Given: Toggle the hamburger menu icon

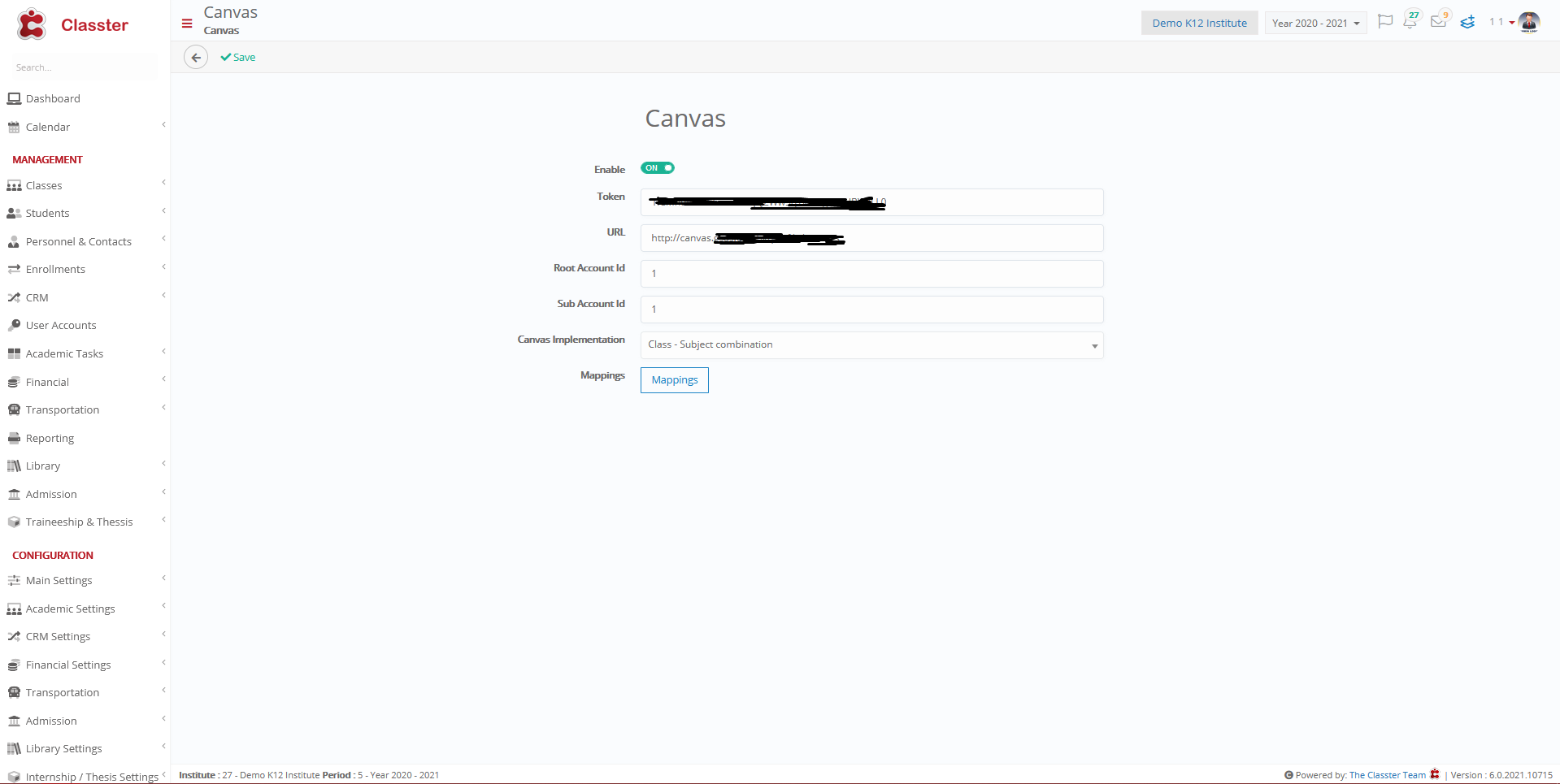Looking at the screenshot, I should coord(187,24).
